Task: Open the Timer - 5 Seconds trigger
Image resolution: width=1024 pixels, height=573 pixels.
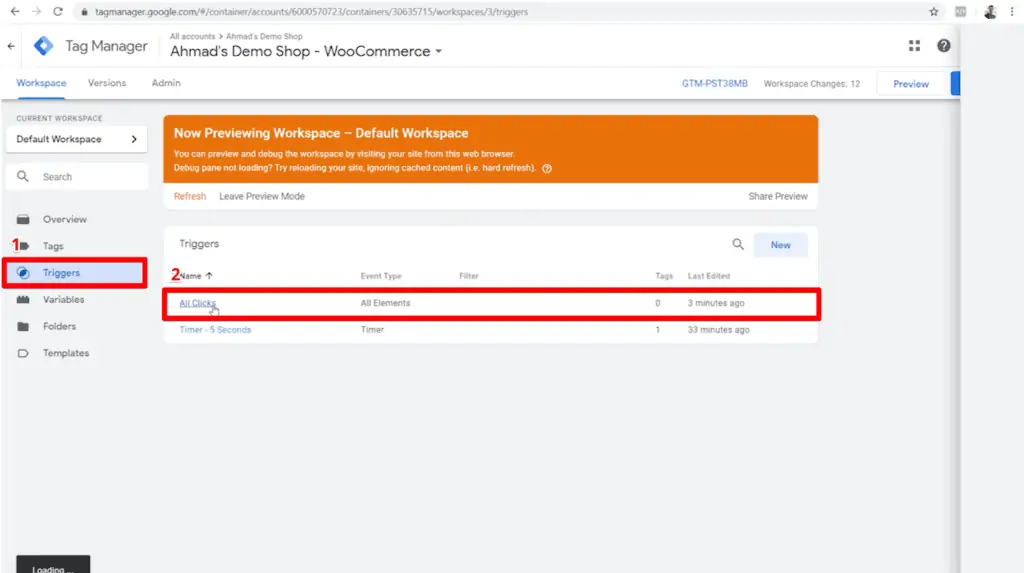Action: coord(215,330)
